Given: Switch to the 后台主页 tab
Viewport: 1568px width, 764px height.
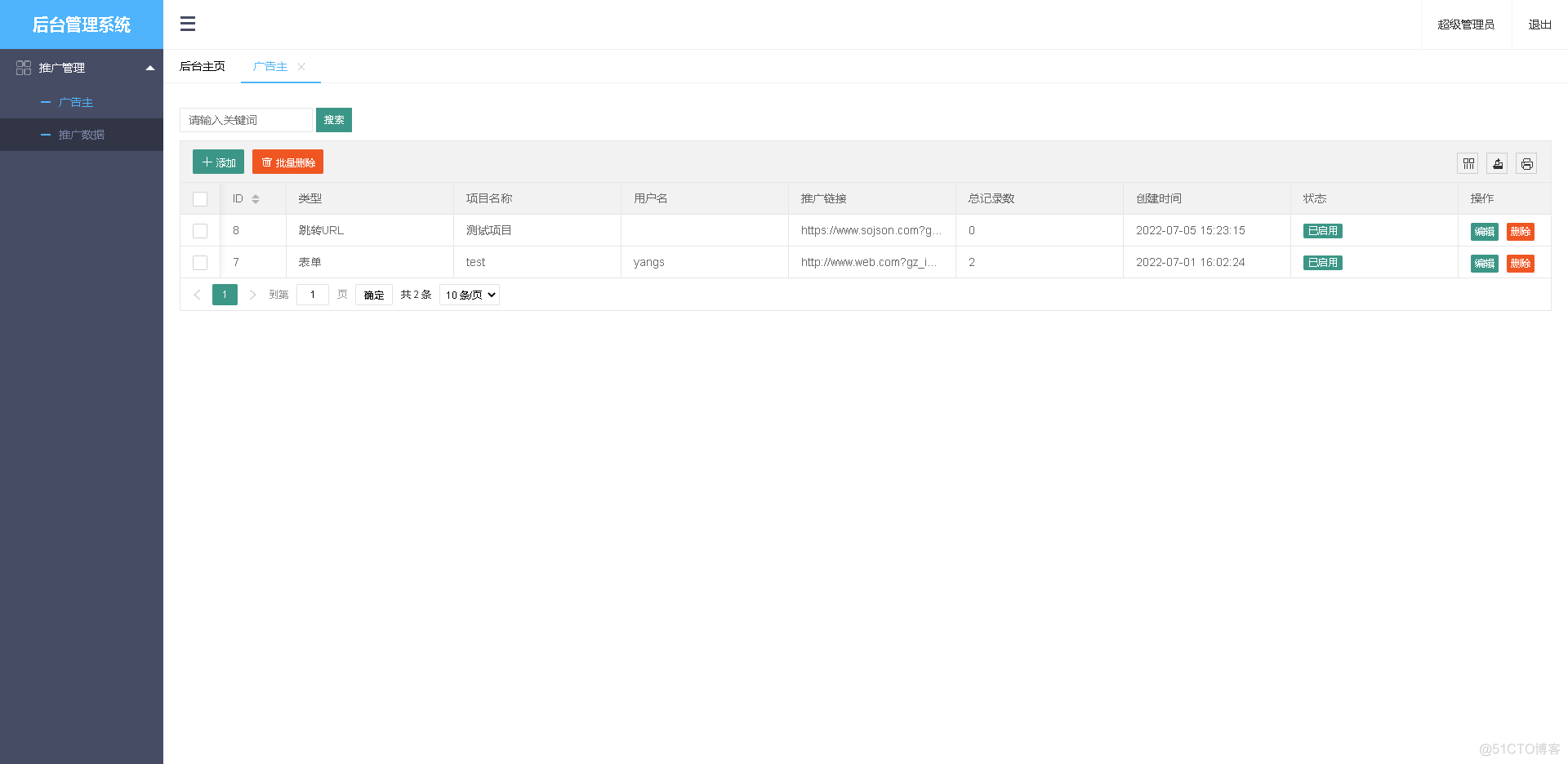Looking at the screenshot, I should tap(203, 67).
